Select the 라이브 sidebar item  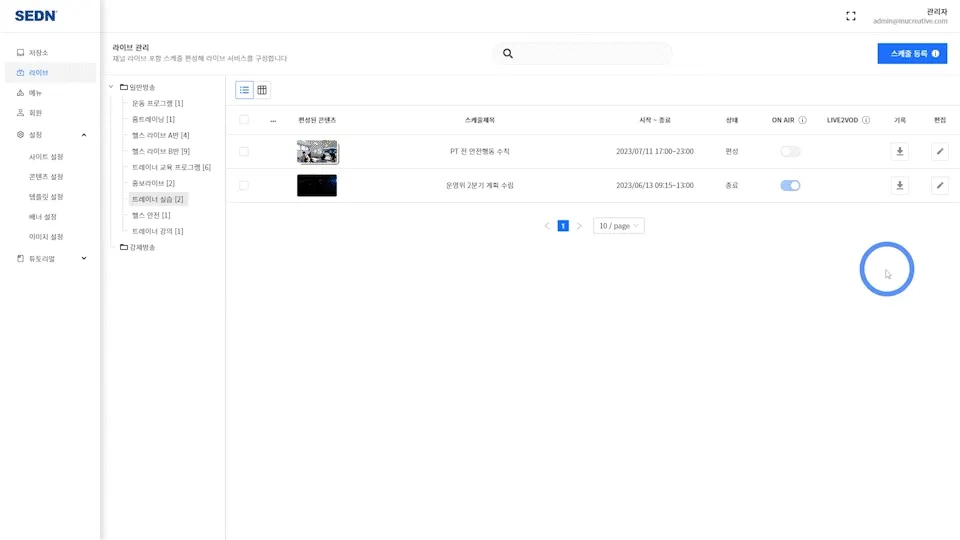50,72
